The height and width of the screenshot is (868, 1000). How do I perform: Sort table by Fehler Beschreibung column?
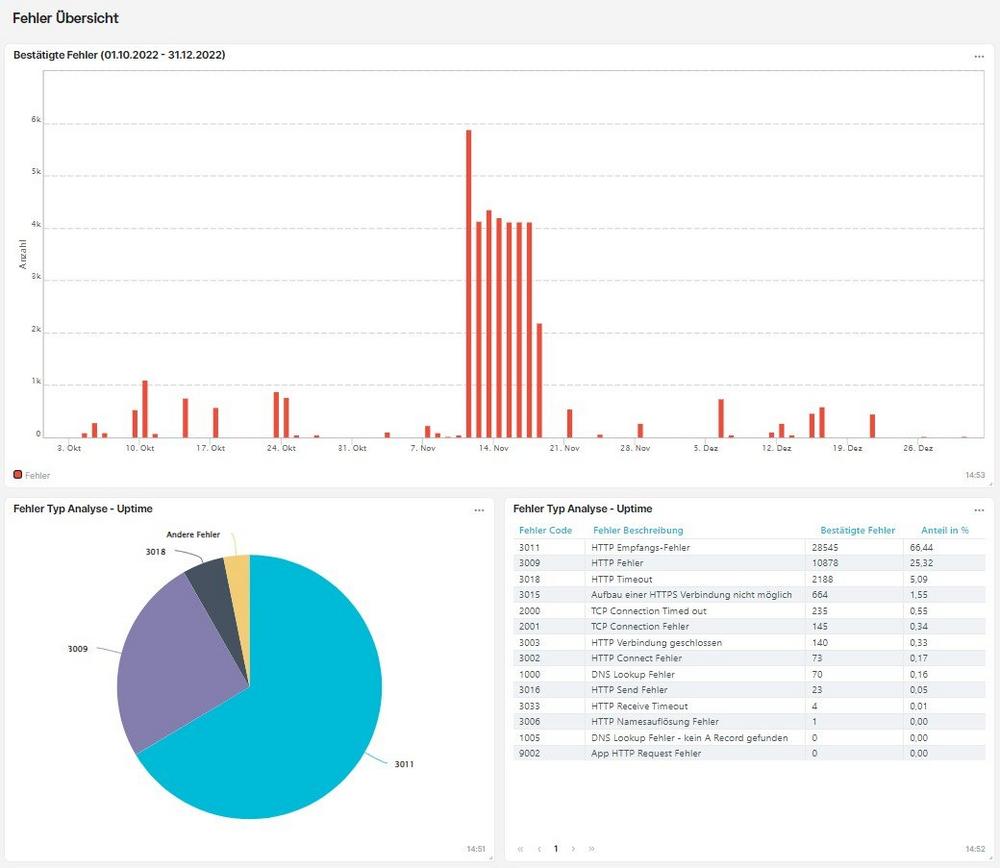coord(637,530)
